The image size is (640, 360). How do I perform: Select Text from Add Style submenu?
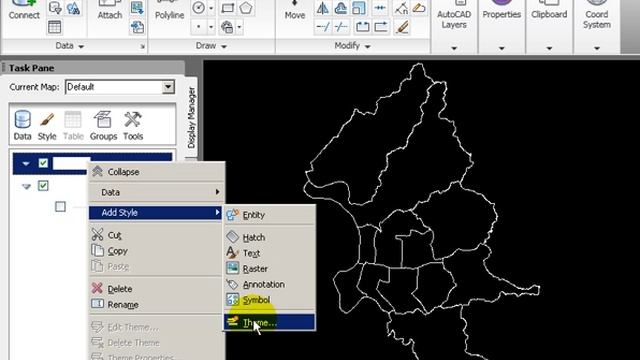[x=269, y=253]
